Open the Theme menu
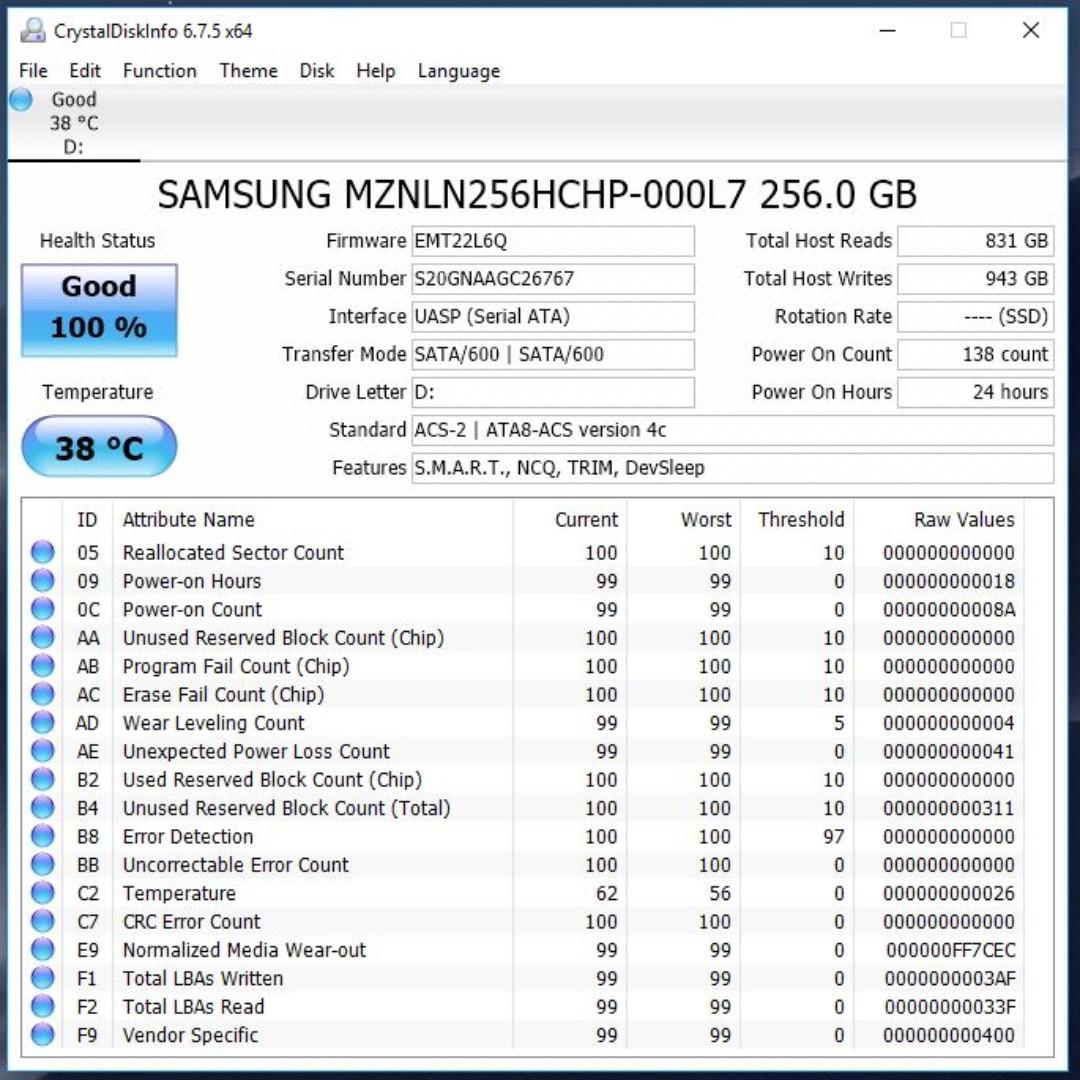Screen dimensions: 1080x1080 point(248,71)
